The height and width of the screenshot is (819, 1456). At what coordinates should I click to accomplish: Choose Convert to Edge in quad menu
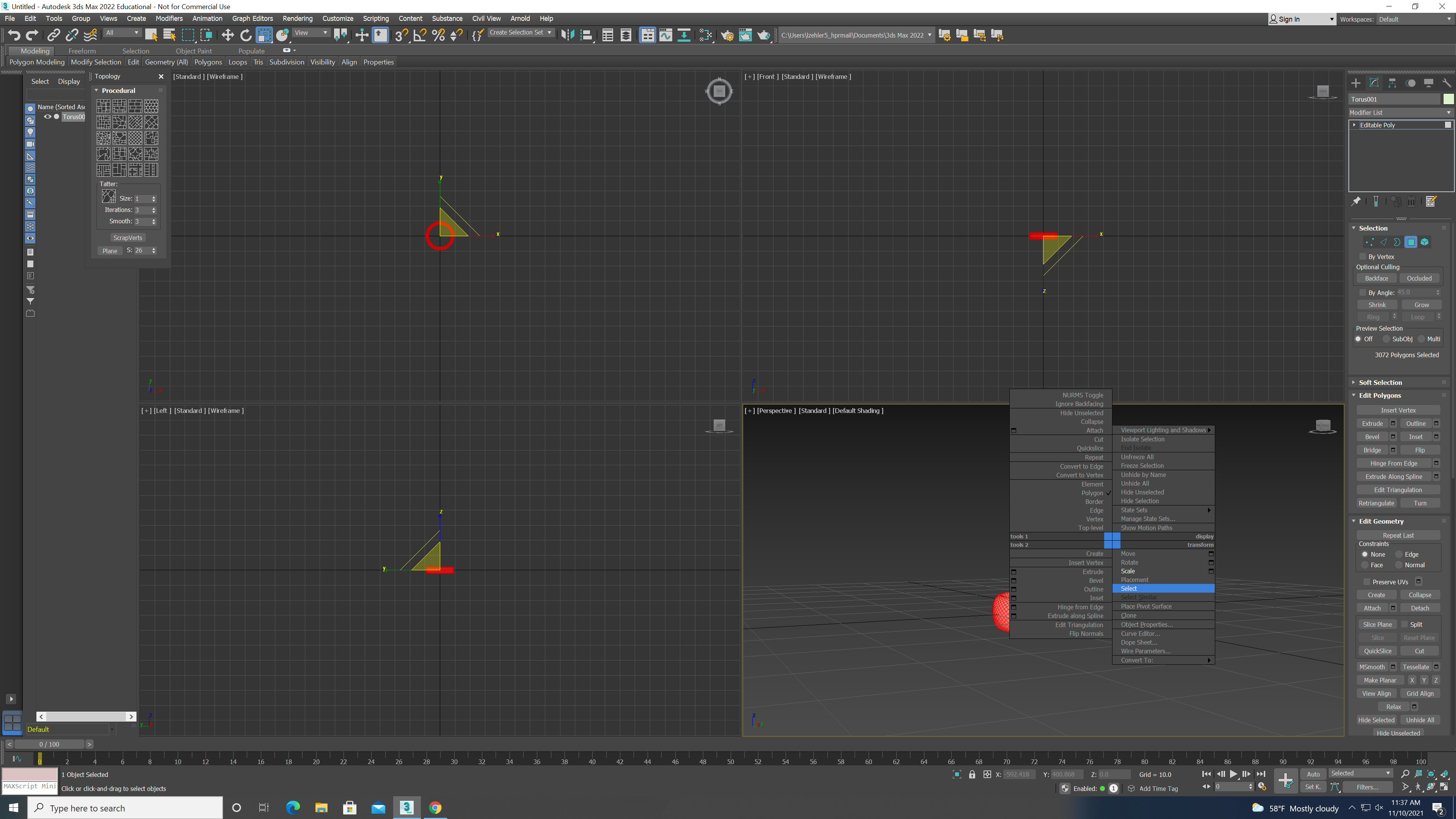[x=1061, y=466]
